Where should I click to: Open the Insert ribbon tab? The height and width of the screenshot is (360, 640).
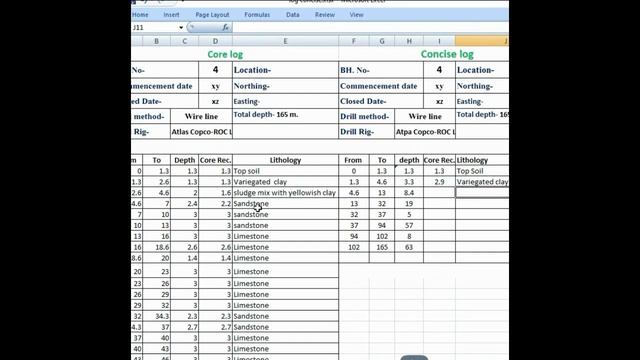171,15
